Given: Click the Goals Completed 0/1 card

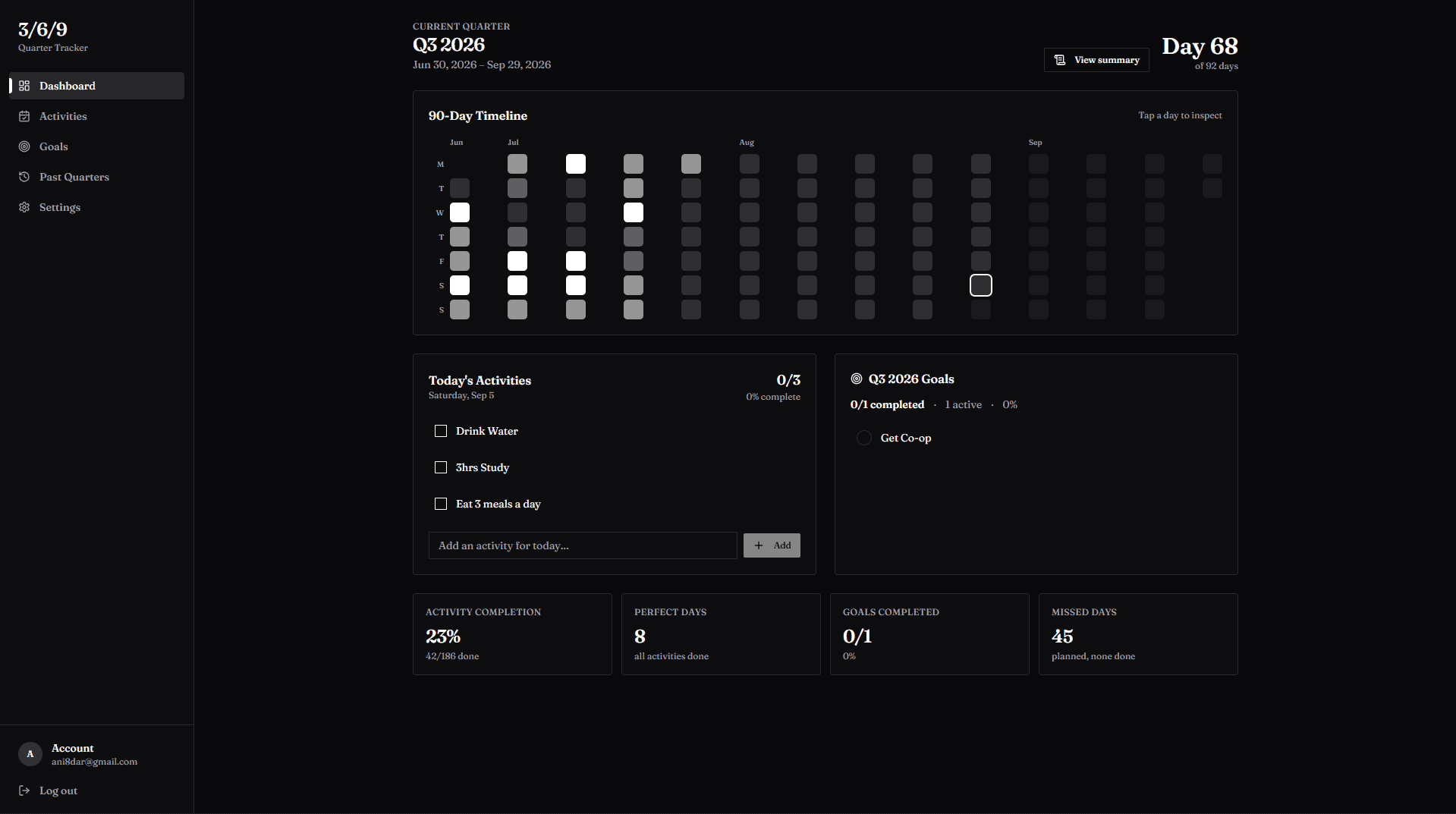Looking at the screenshot, I should pos(929,634).
